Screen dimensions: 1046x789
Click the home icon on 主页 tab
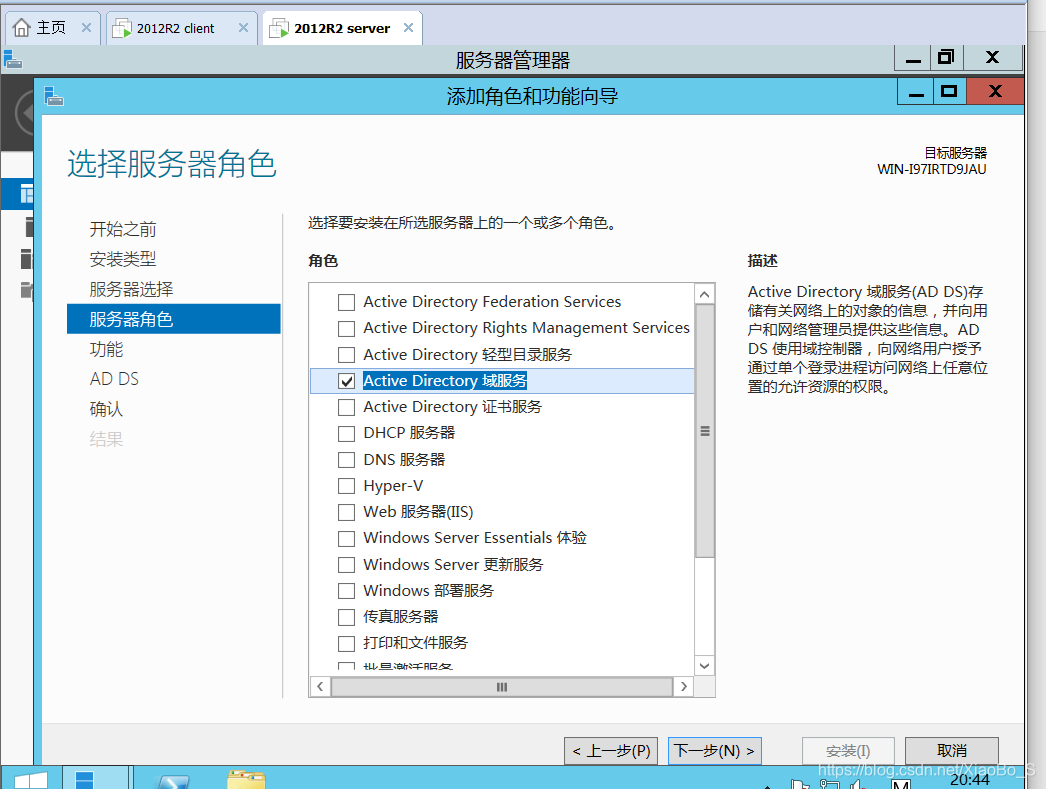coord(21,28)
